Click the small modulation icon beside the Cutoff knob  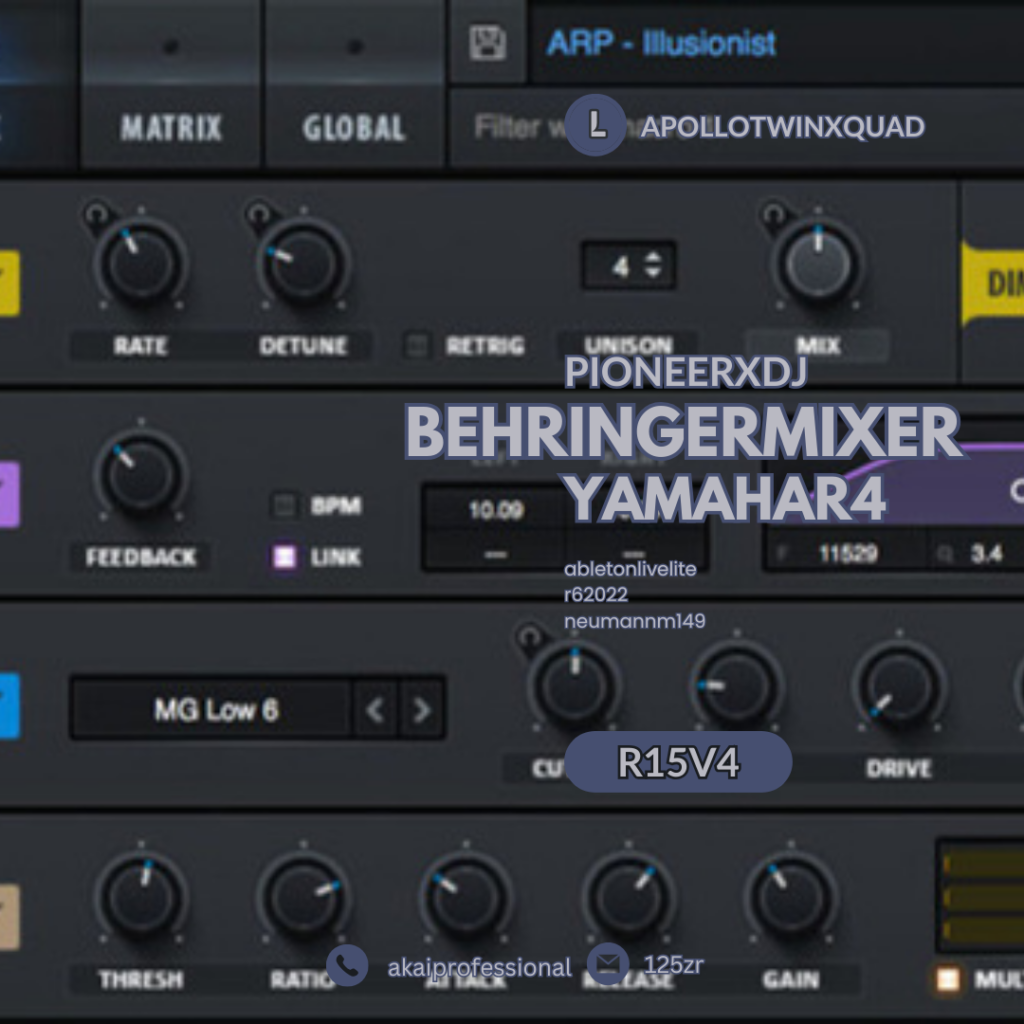click(530, 636)
